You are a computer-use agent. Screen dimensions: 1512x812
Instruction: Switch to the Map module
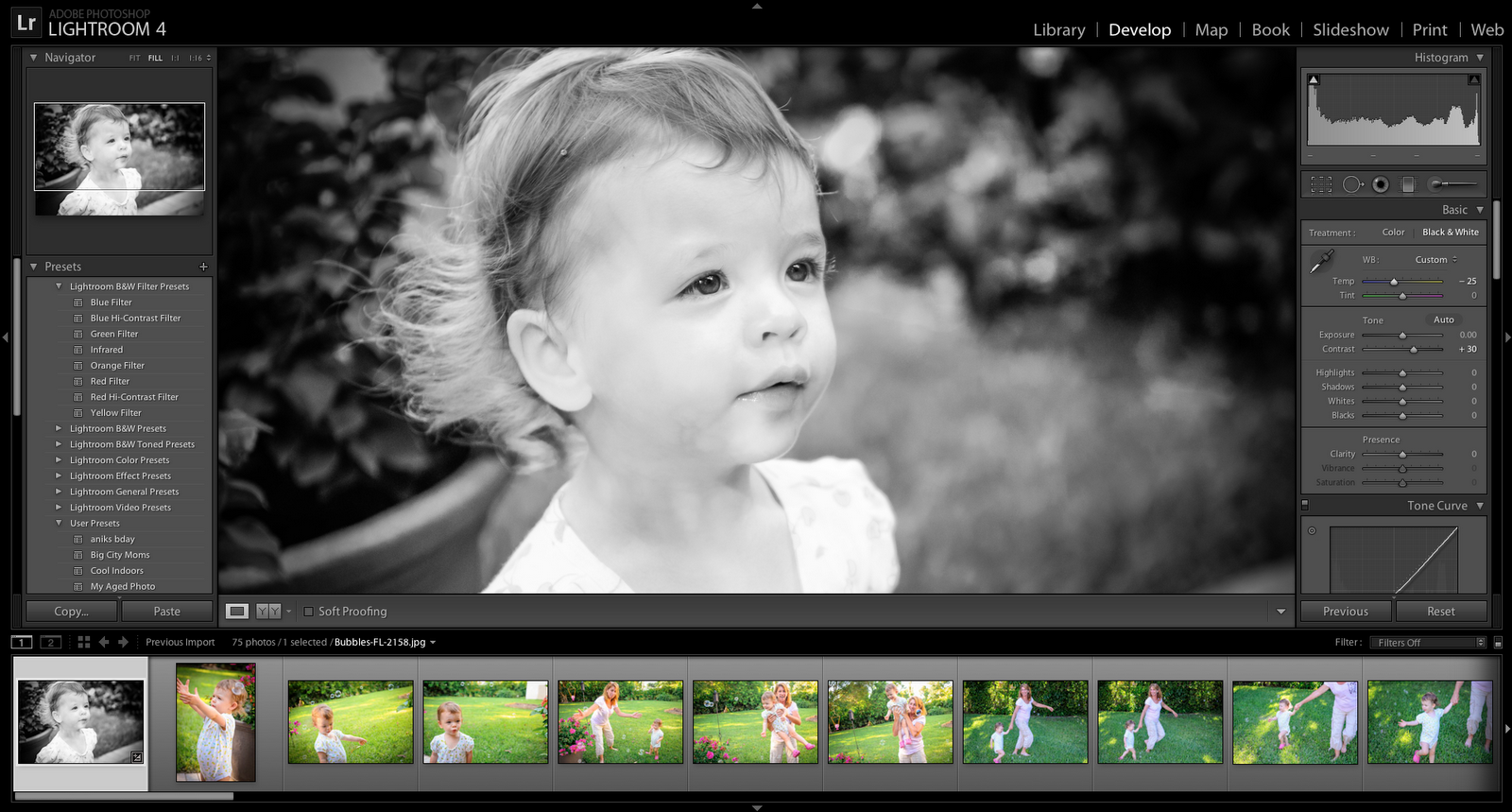[1211, 30]
